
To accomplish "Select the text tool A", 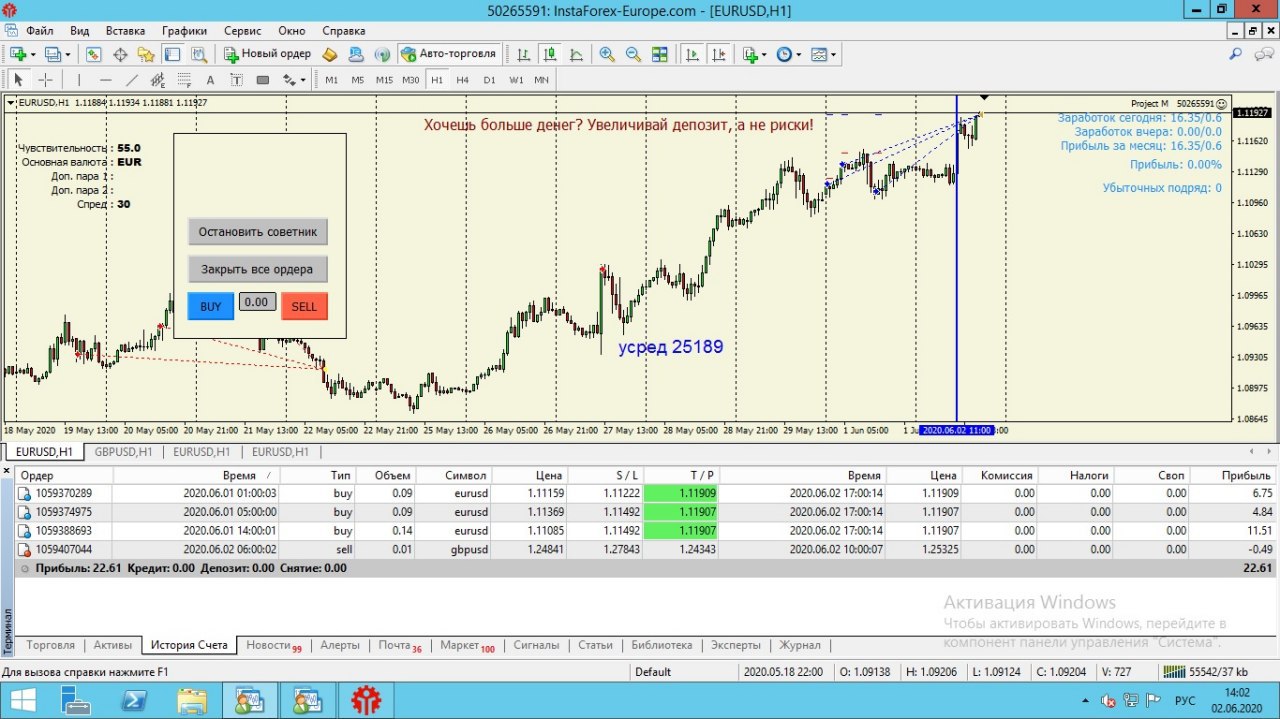I will coord(210,80).
